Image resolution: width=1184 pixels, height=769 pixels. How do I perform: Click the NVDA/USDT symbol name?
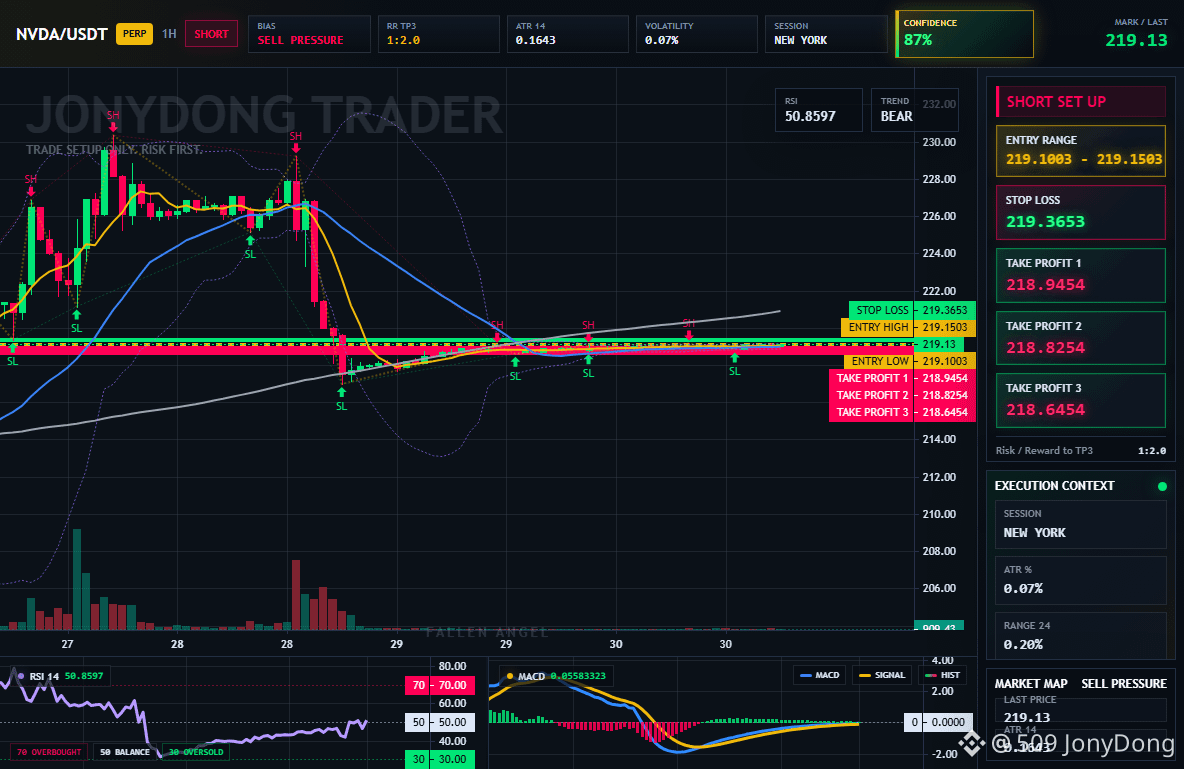(x=62, y=34)
